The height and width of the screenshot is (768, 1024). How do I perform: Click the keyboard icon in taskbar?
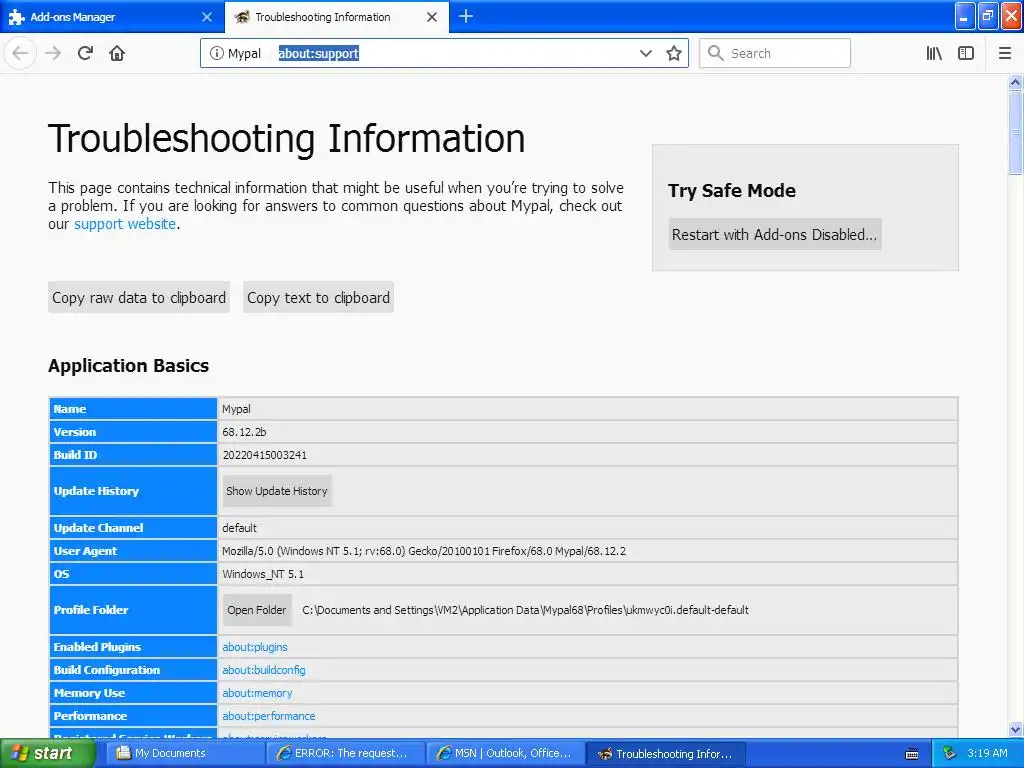[912, 754]
